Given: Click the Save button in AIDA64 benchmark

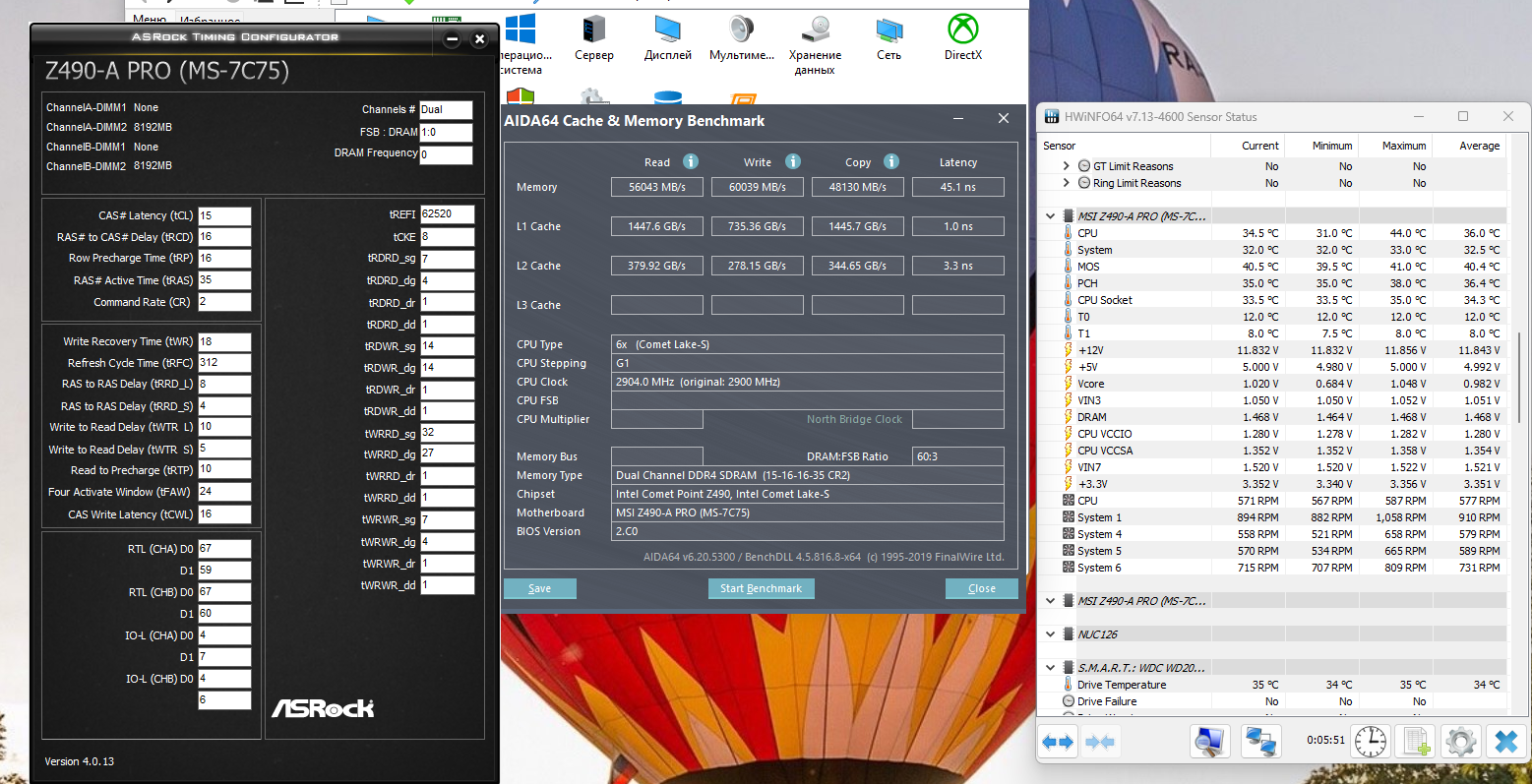Looking at the screenshot, I should pos(539,588).
